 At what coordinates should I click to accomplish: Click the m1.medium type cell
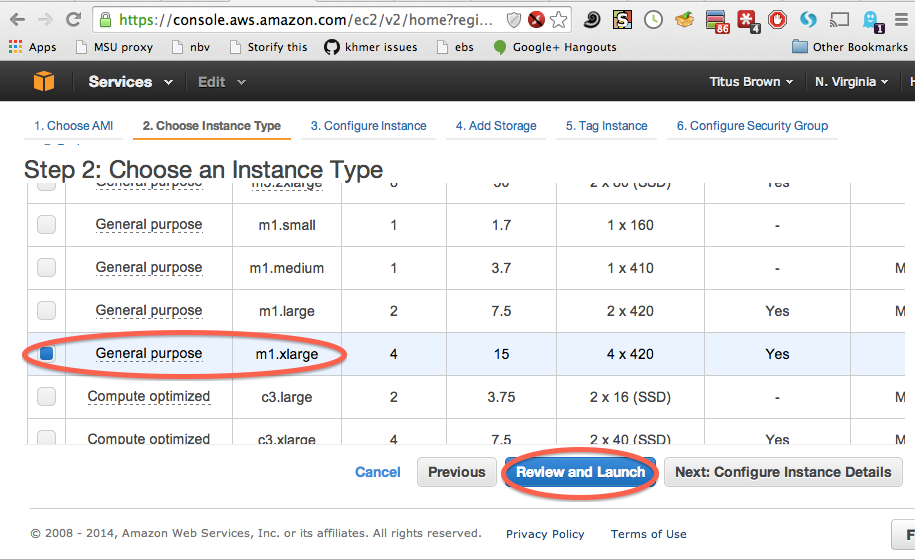[x=287, y=268]
